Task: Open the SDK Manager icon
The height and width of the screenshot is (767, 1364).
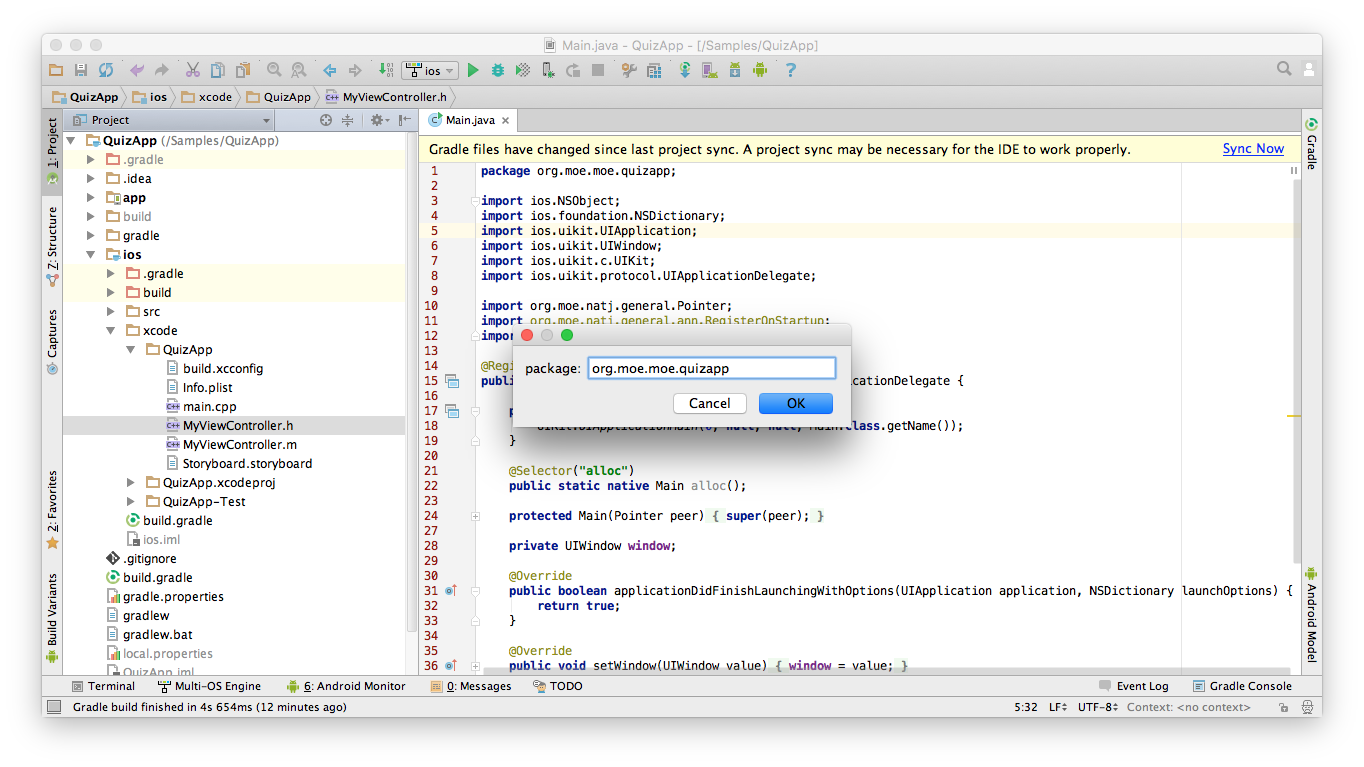Action: coord(735,70)
